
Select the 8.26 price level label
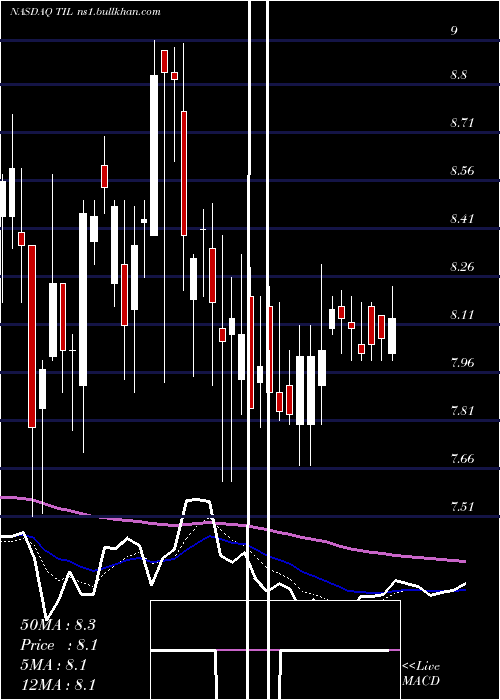pos(462,266)
